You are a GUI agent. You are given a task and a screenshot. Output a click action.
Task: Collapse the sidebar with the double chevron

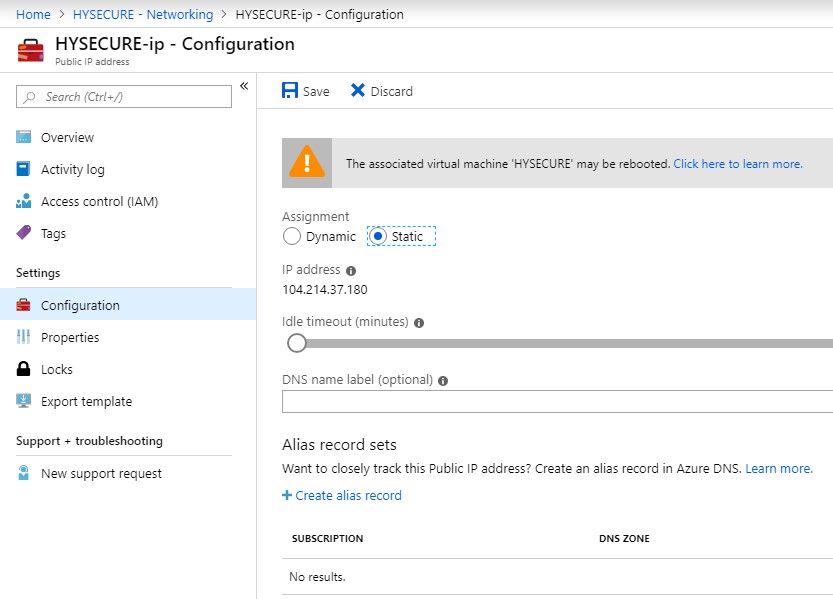coord(243,87)
